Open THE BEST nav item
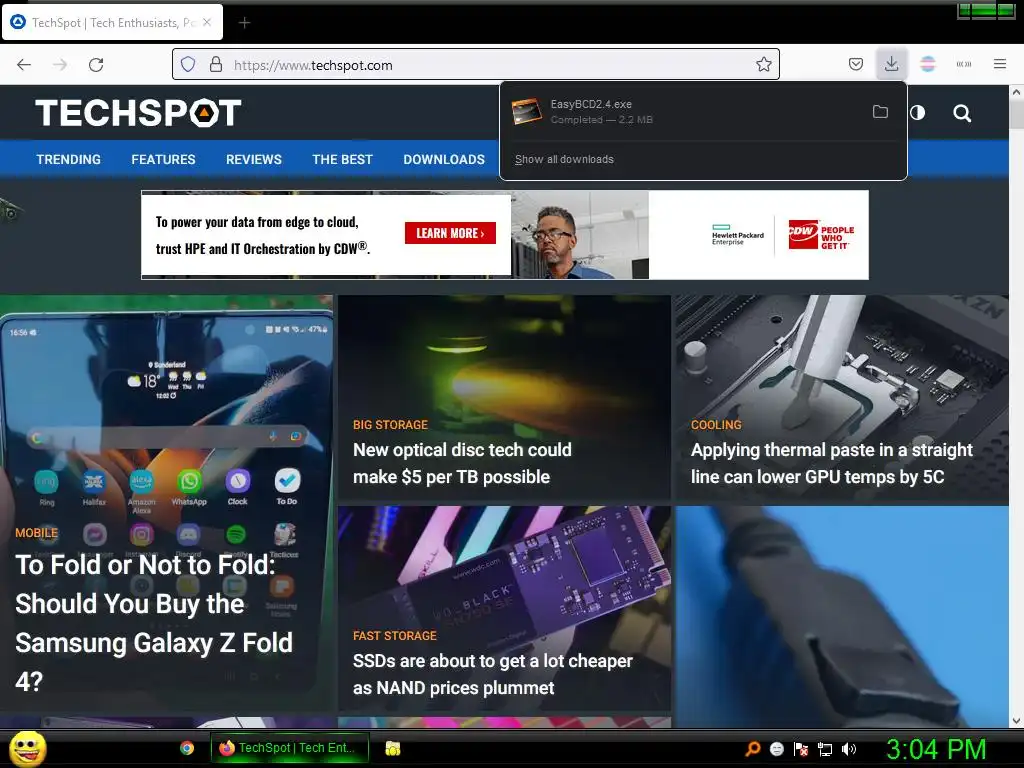Image resolution: width=1024 pixels, height=768 pixels. pos(342,159)
